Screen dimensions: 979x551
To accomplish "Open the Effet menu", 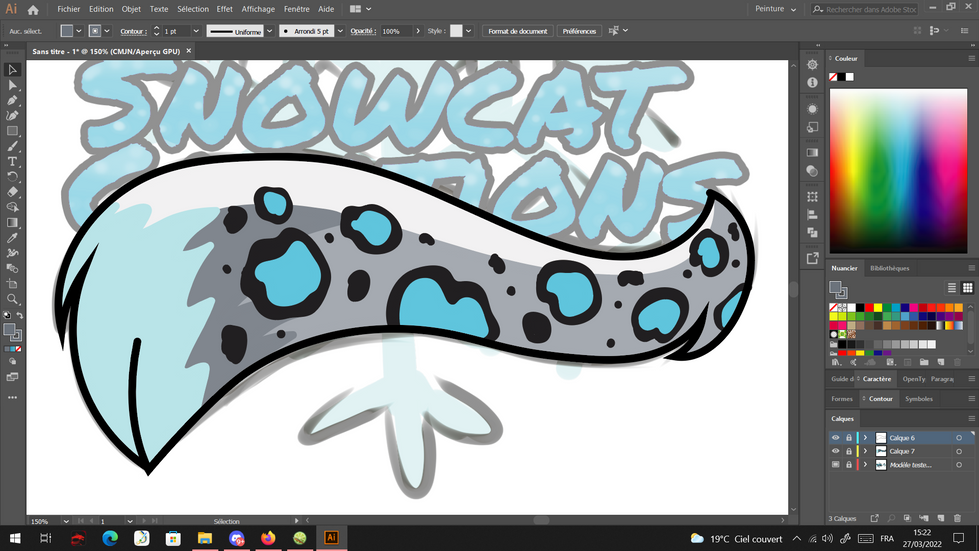I will 224,9.
